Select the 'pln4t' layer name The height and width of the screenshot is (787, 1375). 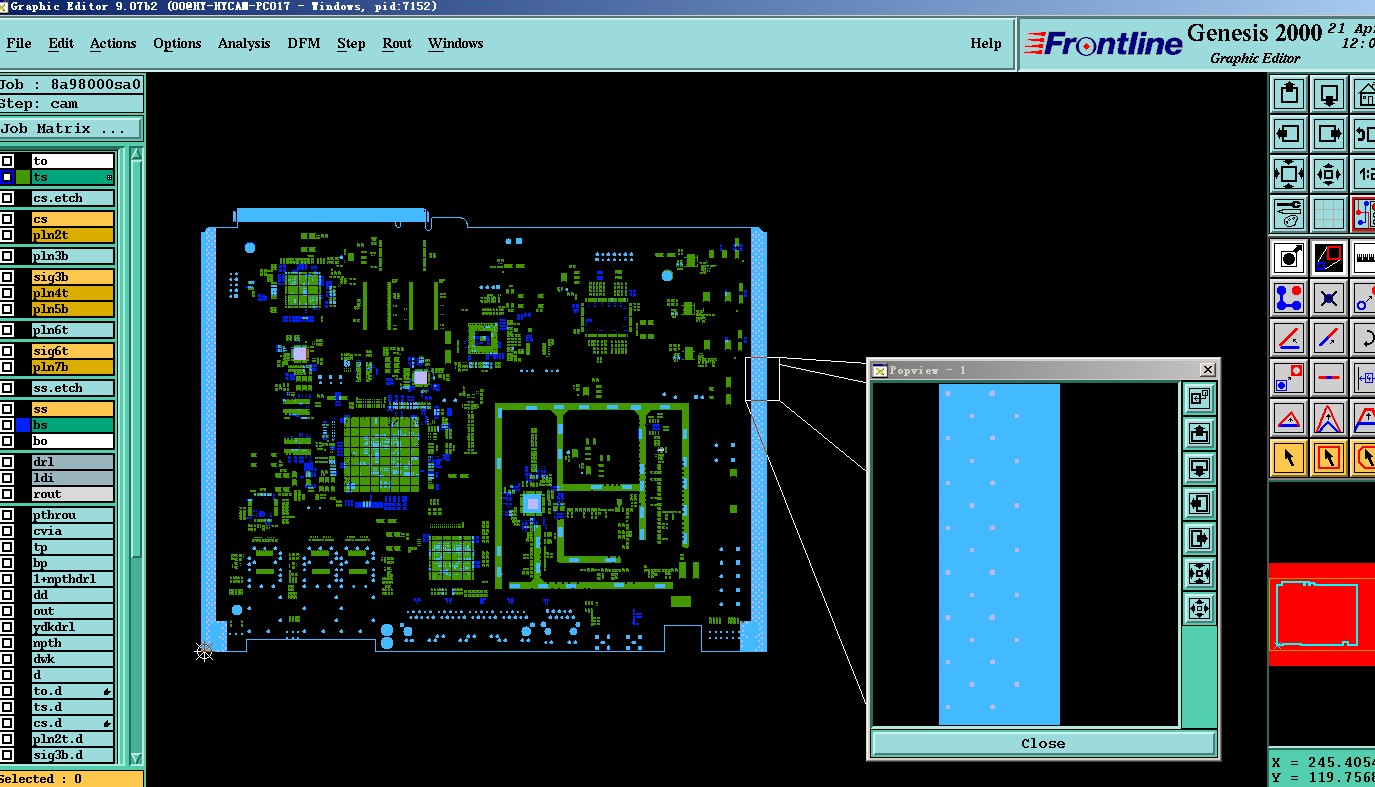tap(73, 293)
